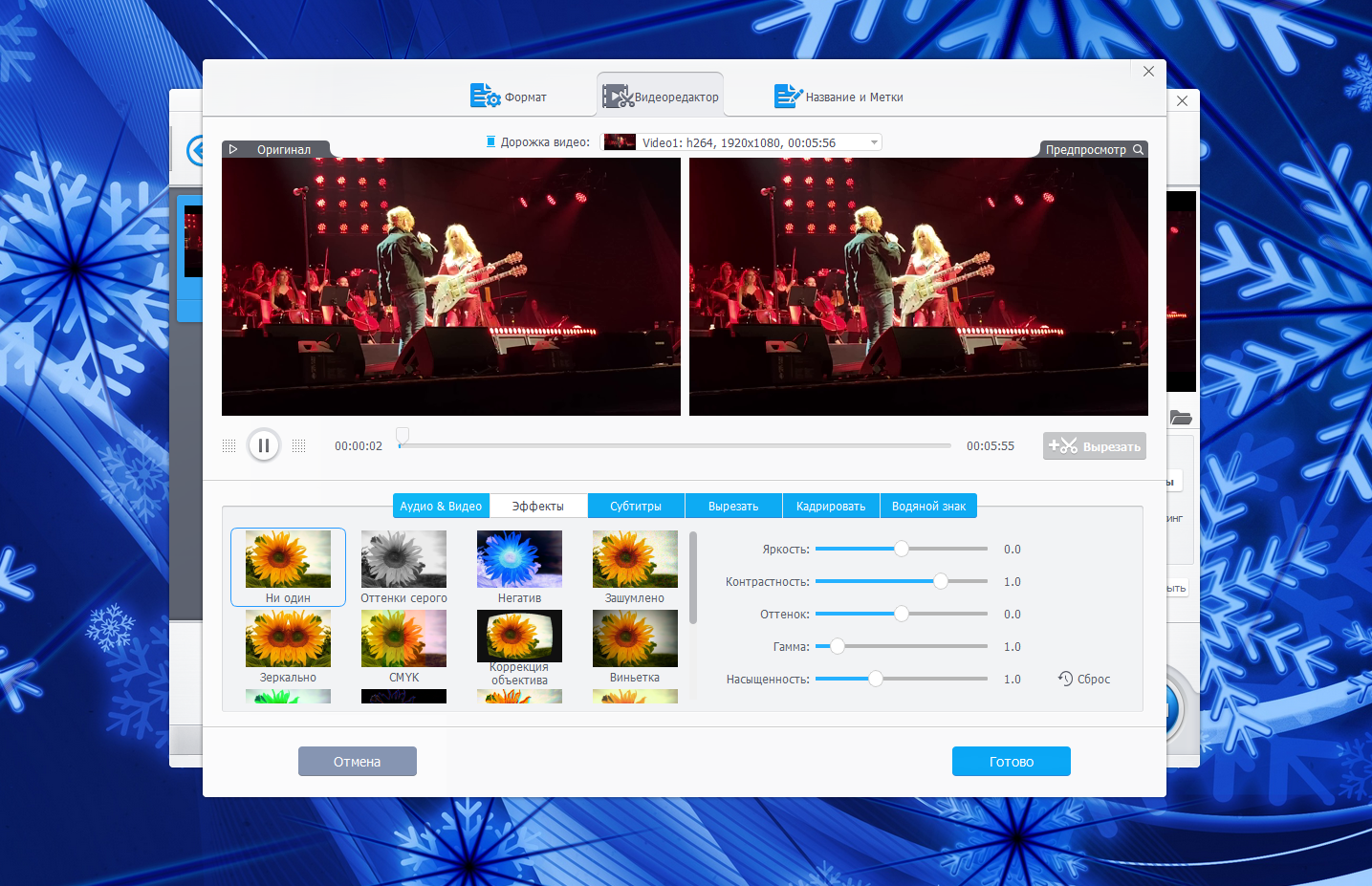
Task: Click the Сброс reset icon
Action: [1065, 679]
